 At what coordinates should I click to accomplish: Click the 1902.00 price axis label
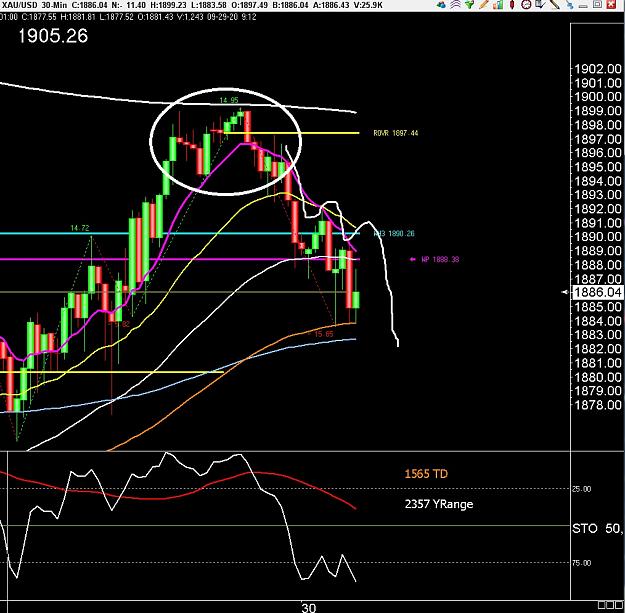[597, 69]
